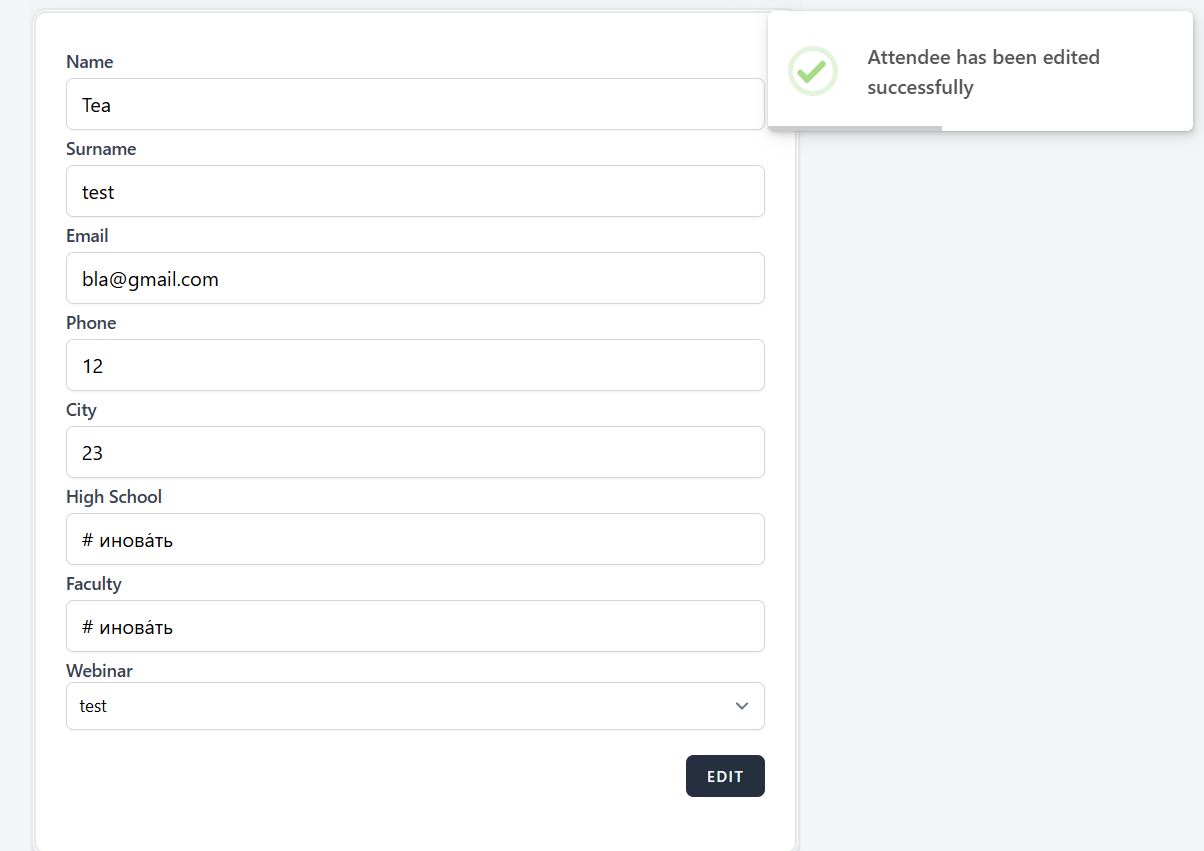Viewport: 1204px width, 851px height.
Task: Click the "Faculty" label text
Action: pos(94,584)
